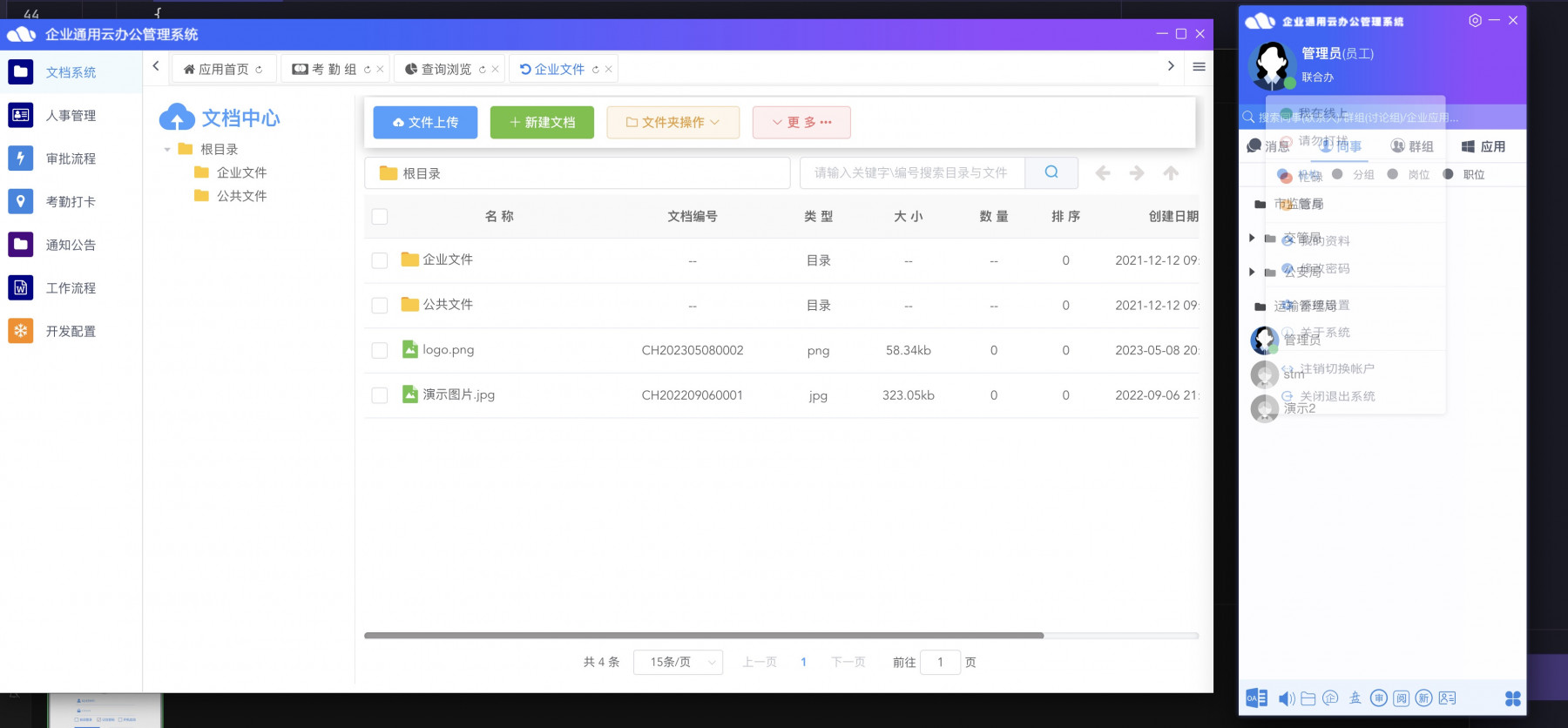Image resolution: width=1568 pixels, height=728 pixels.
Task: Switch to 群组 tab in chat window
Action: tap(1412, 146)
